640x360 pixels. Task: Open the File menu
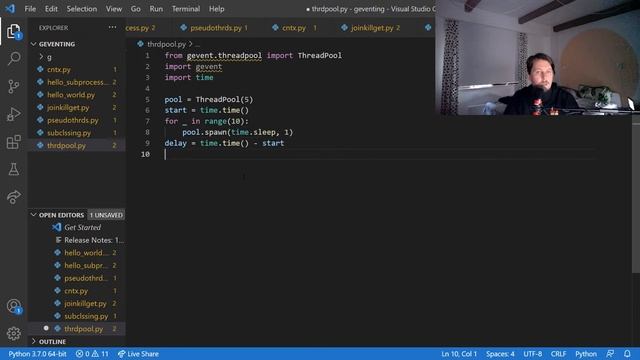tap(30, 9)
